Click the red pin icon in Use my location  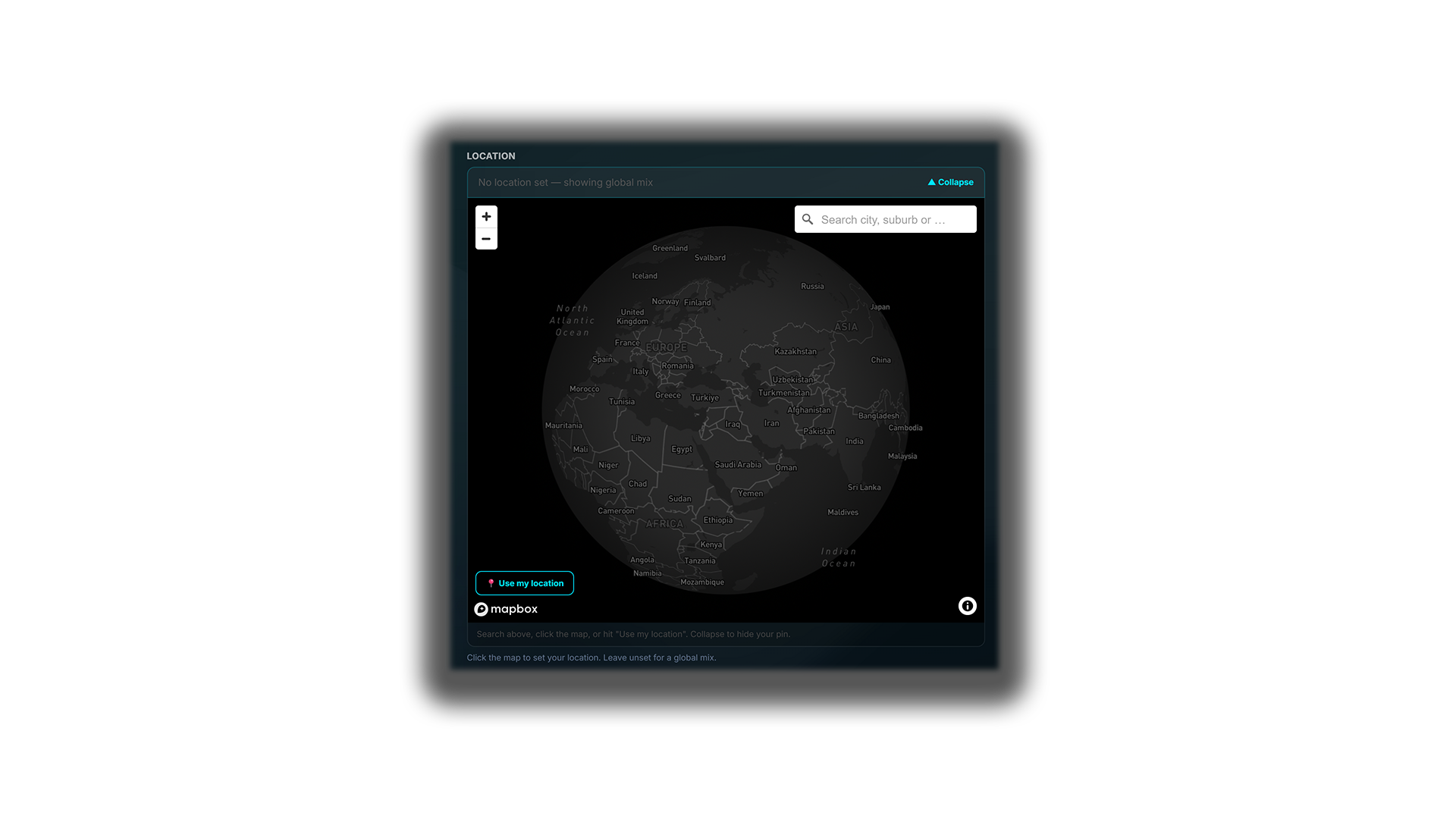coord(491,583)
